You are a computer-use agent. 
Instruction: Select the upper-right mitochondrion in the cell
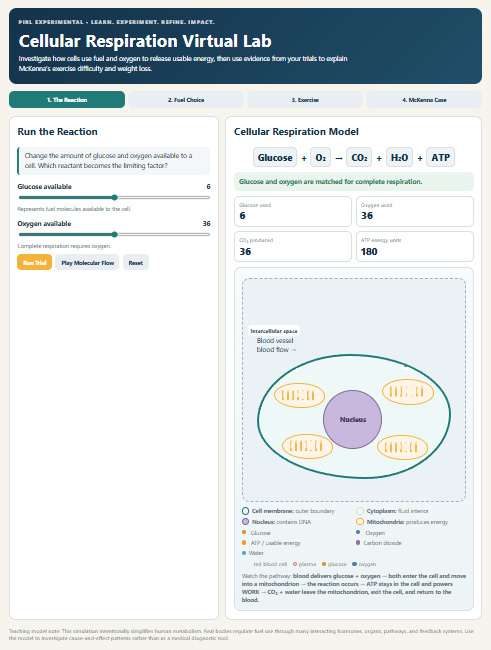(x=408, y=391)
